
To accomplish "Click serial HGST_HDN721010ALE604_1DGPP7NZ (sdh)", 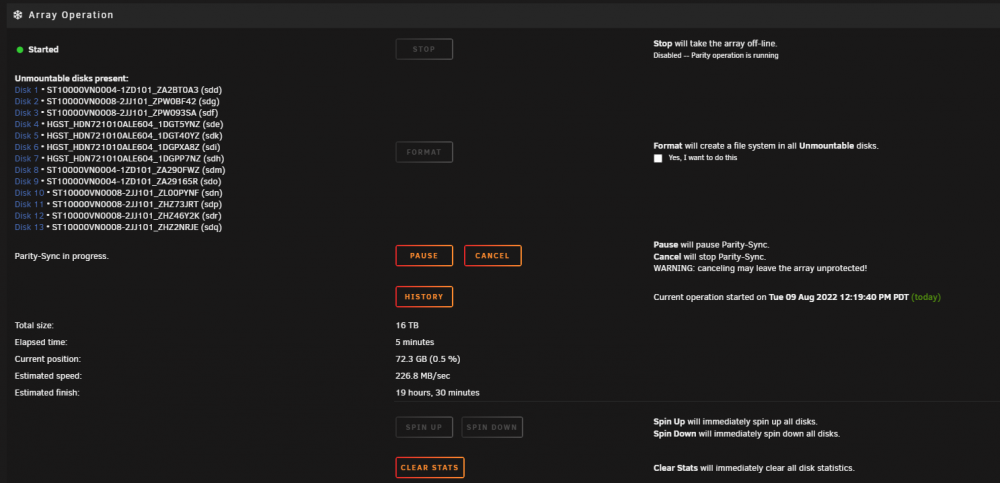I will click(135, 158).
